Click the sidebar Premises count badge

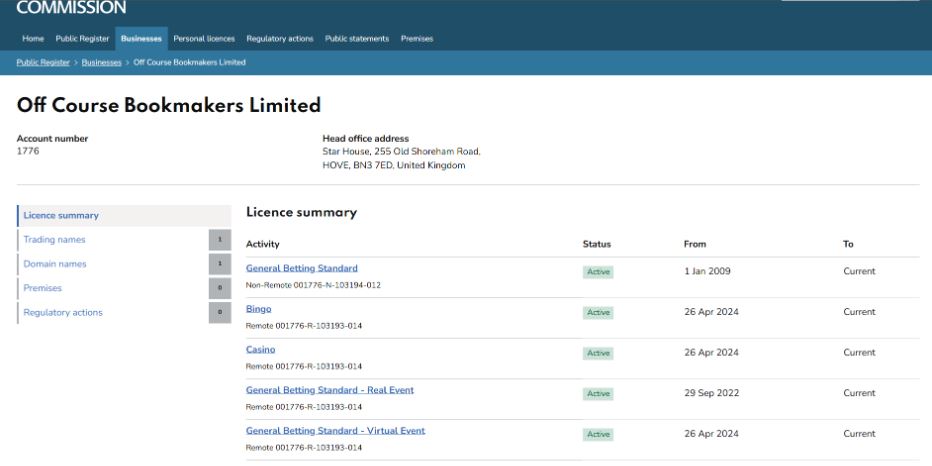coord(220,288)
